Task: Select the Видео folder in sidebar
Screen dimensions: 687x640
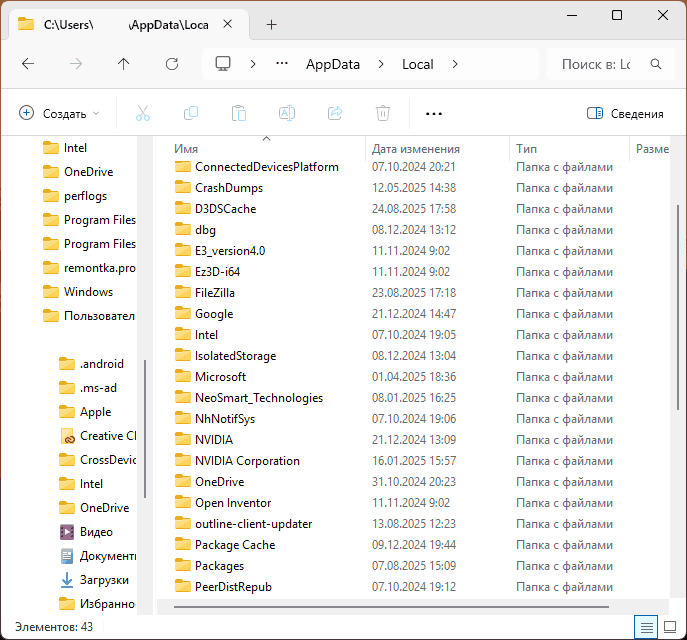Action: tap(86, 532)
